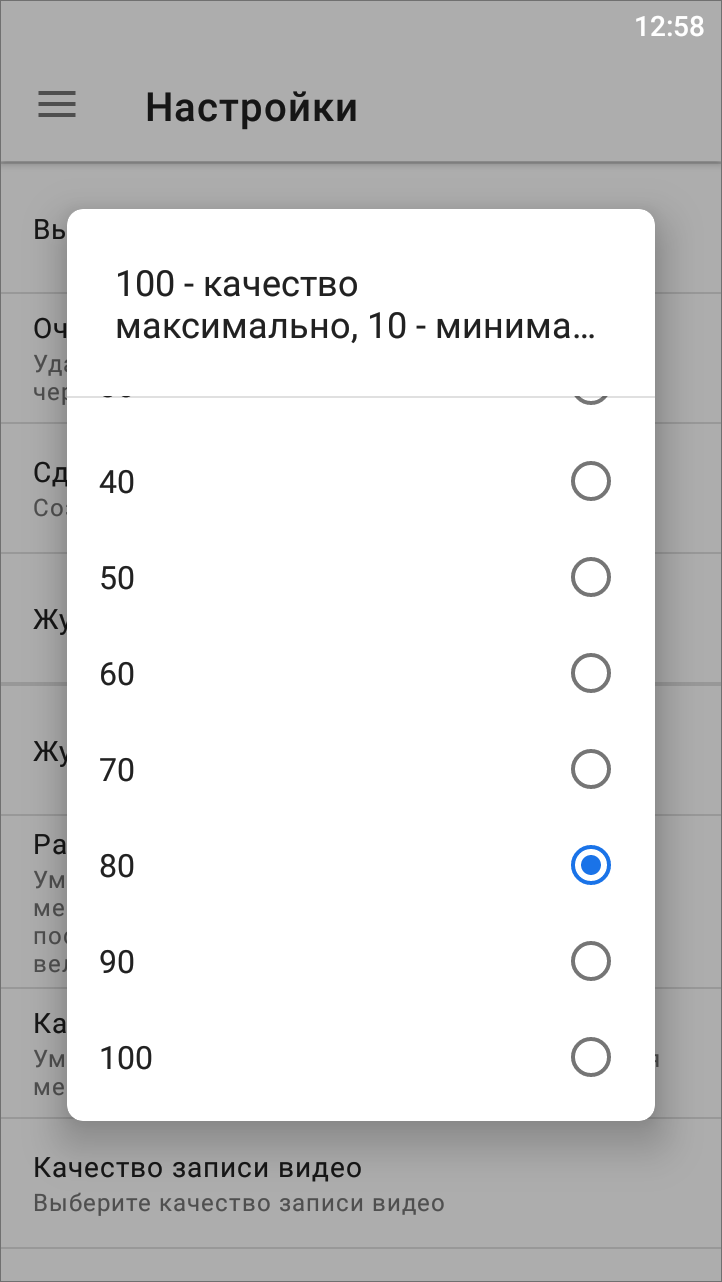The width and height of the screenshot is (722, 1282).
Task: Tap the 12:58 clock in status bar
Action: click(x=669, y=26)
